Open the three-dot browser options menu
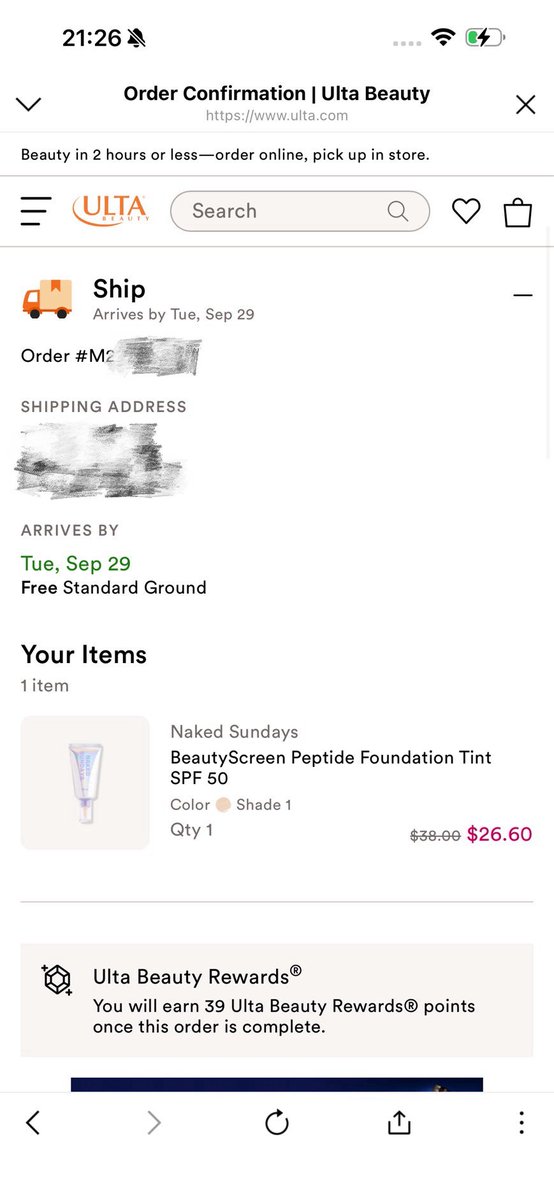The image size is (554, 1200). [x=521, y=1123]
